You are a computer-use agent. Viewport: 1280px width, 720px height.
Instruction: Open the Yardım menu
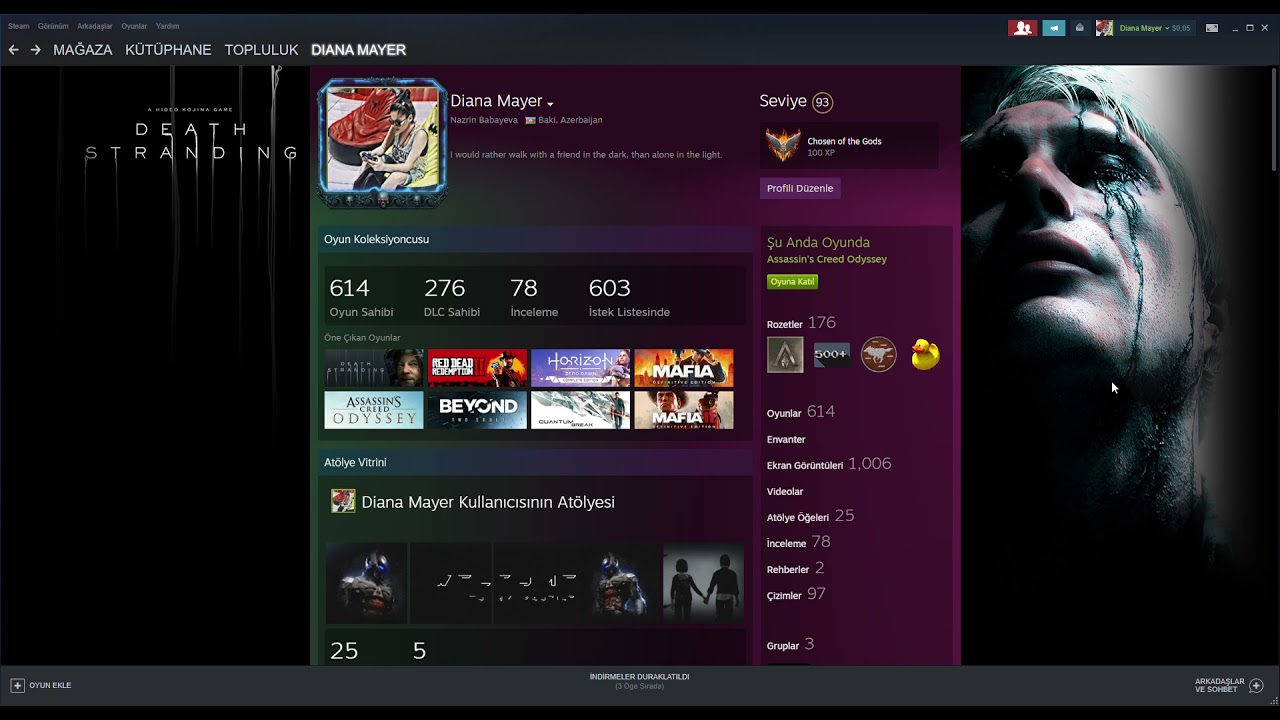pos(167,26)
